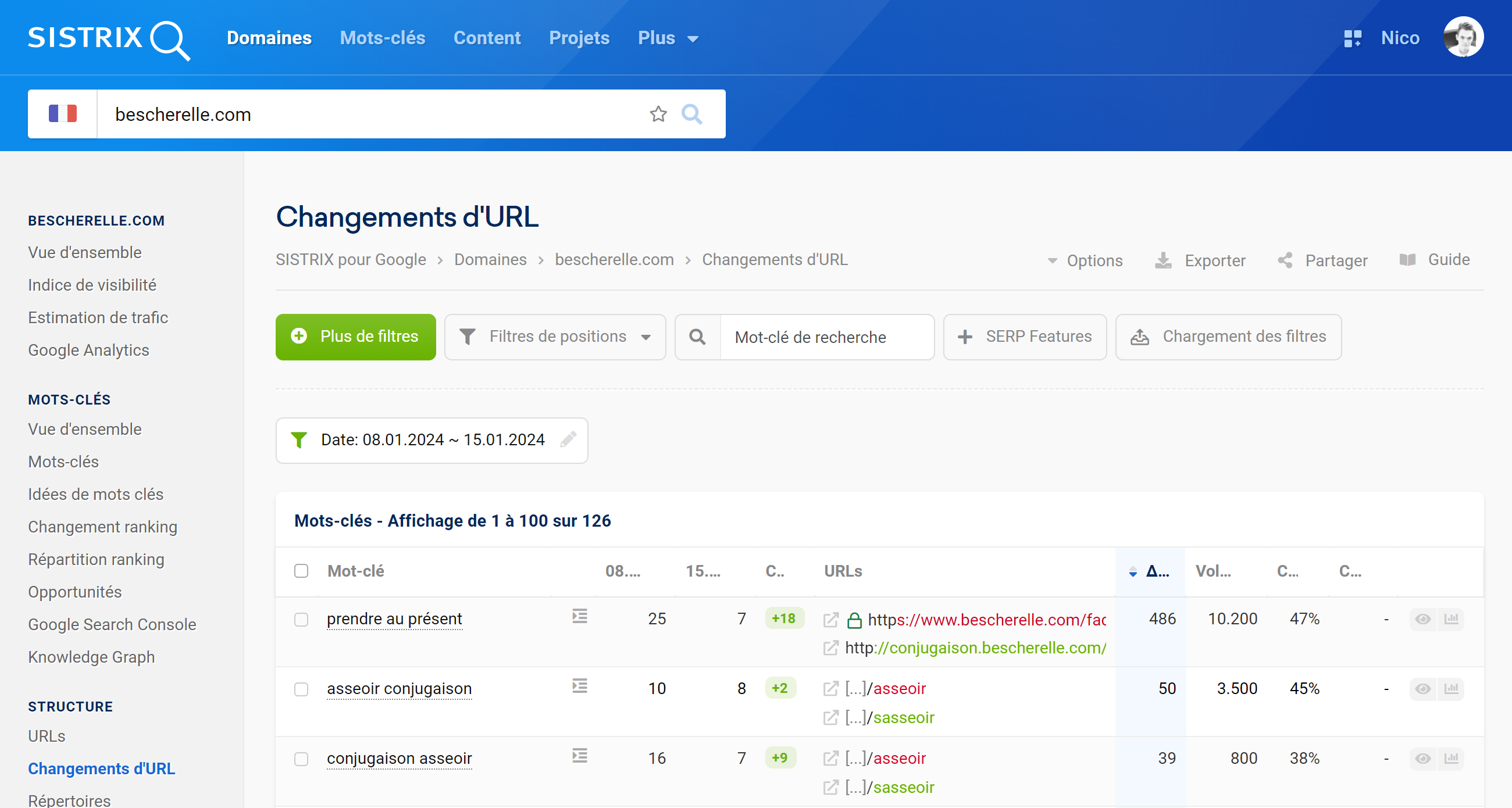Open the Domaines tab
The width and height of the screenshot is (1512, 808).
(x=269, y=38)
